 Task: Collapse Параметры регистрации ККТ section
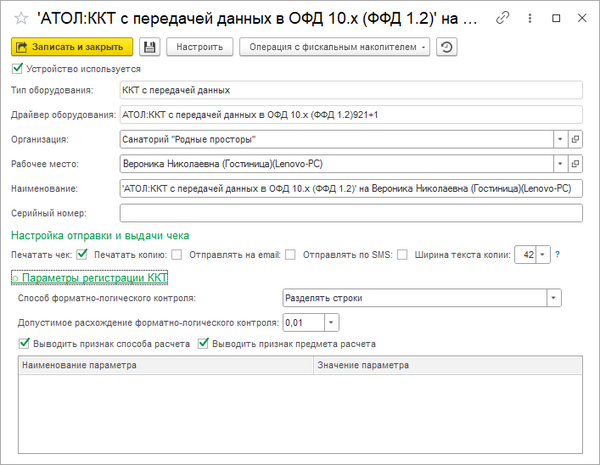(x=90, y=278)
